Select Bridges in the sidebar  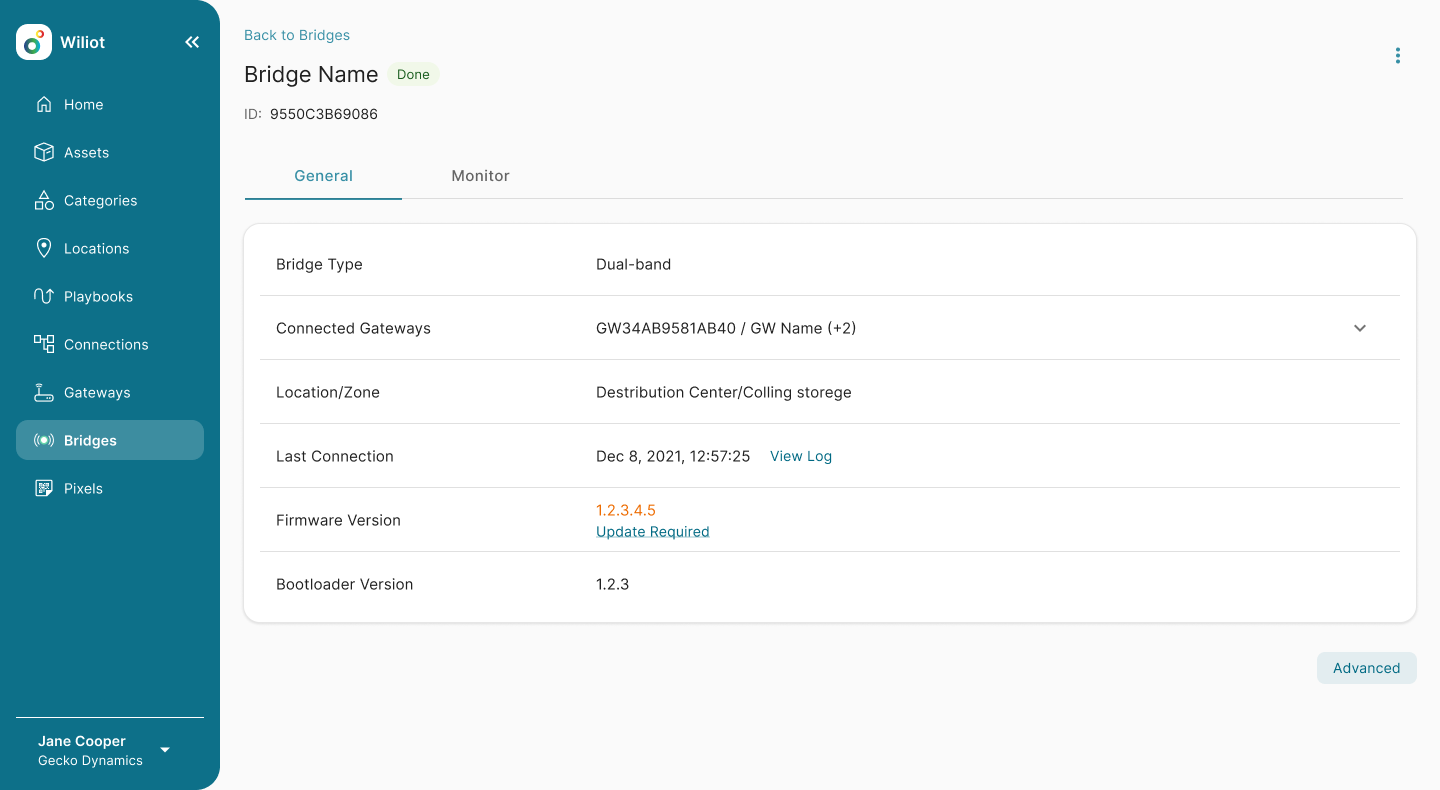110,440
